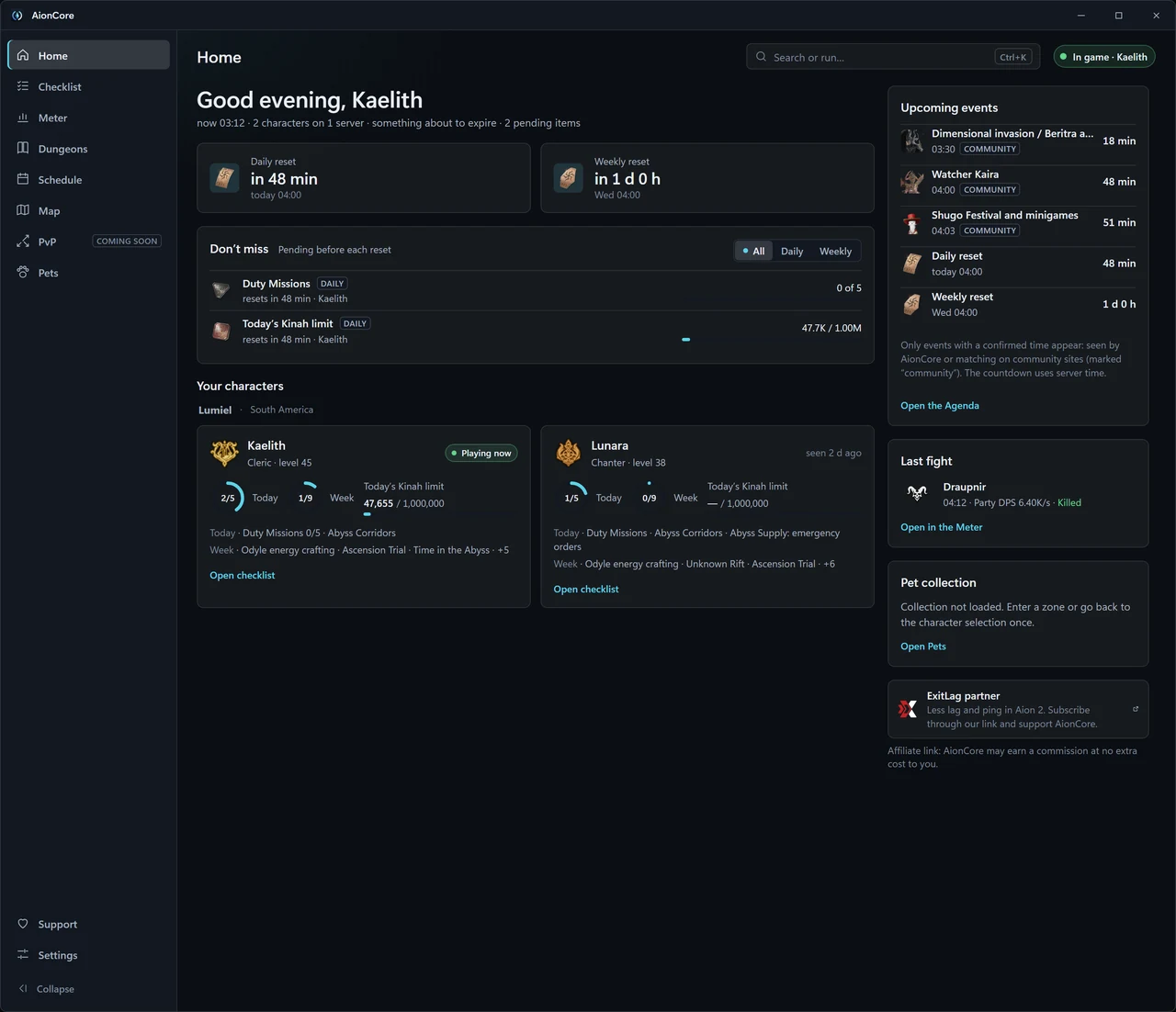The height and width of the screenshot is (1012, 1176).
Task: Collapse the sidebar
Action: 46,989
